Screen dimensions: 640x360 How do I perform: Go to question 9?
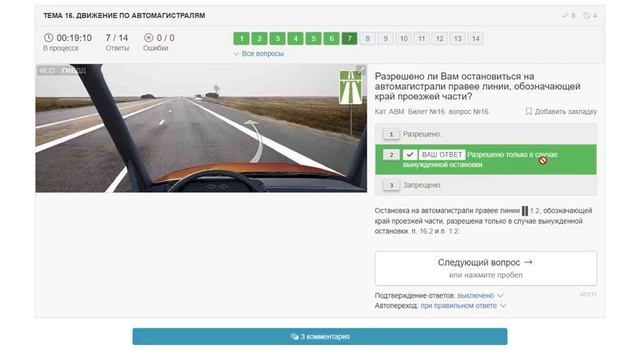coord(385,39)
